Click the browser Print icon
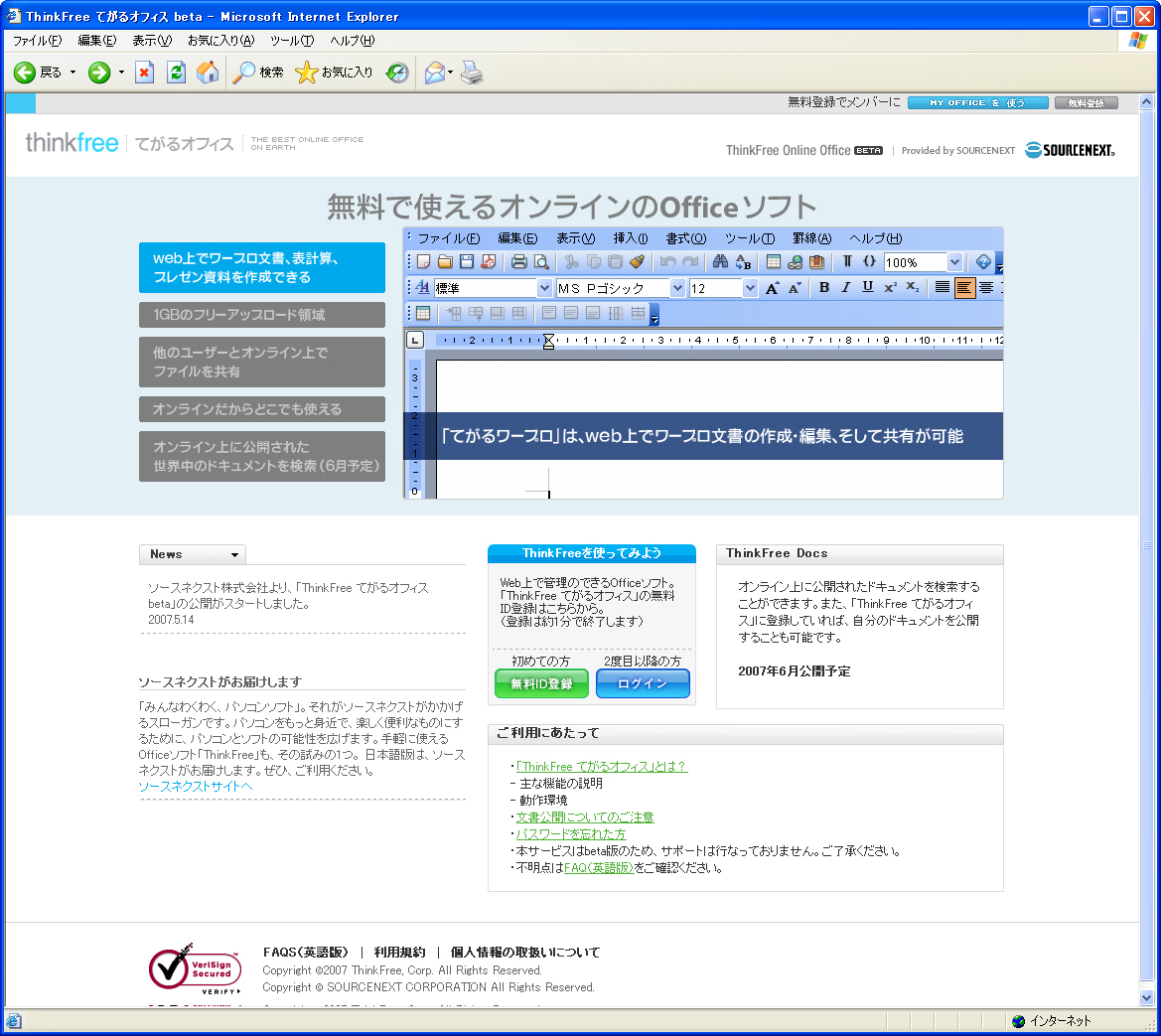Screen dimensions: 1161x1036 tap(472, 72)
